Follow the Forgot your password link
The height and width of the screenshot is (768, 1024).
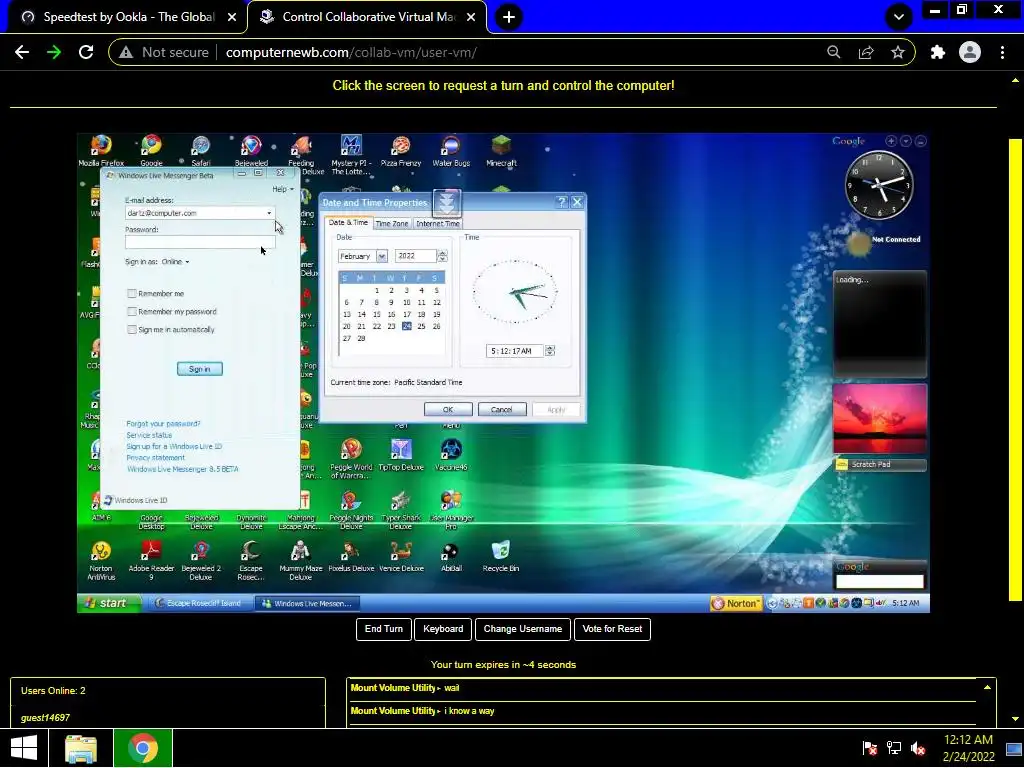click(163, 424)
